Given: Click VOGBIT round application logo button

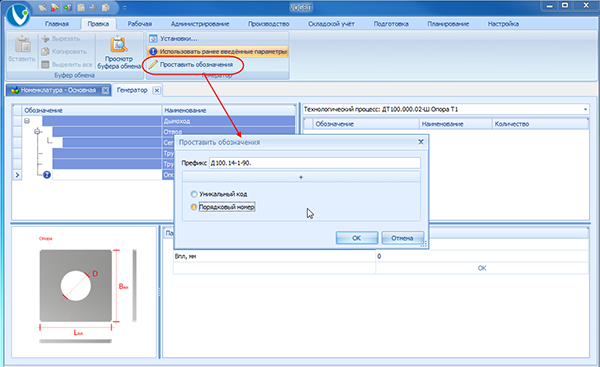Looking at the screenshot, I should (x=18, y=15).
